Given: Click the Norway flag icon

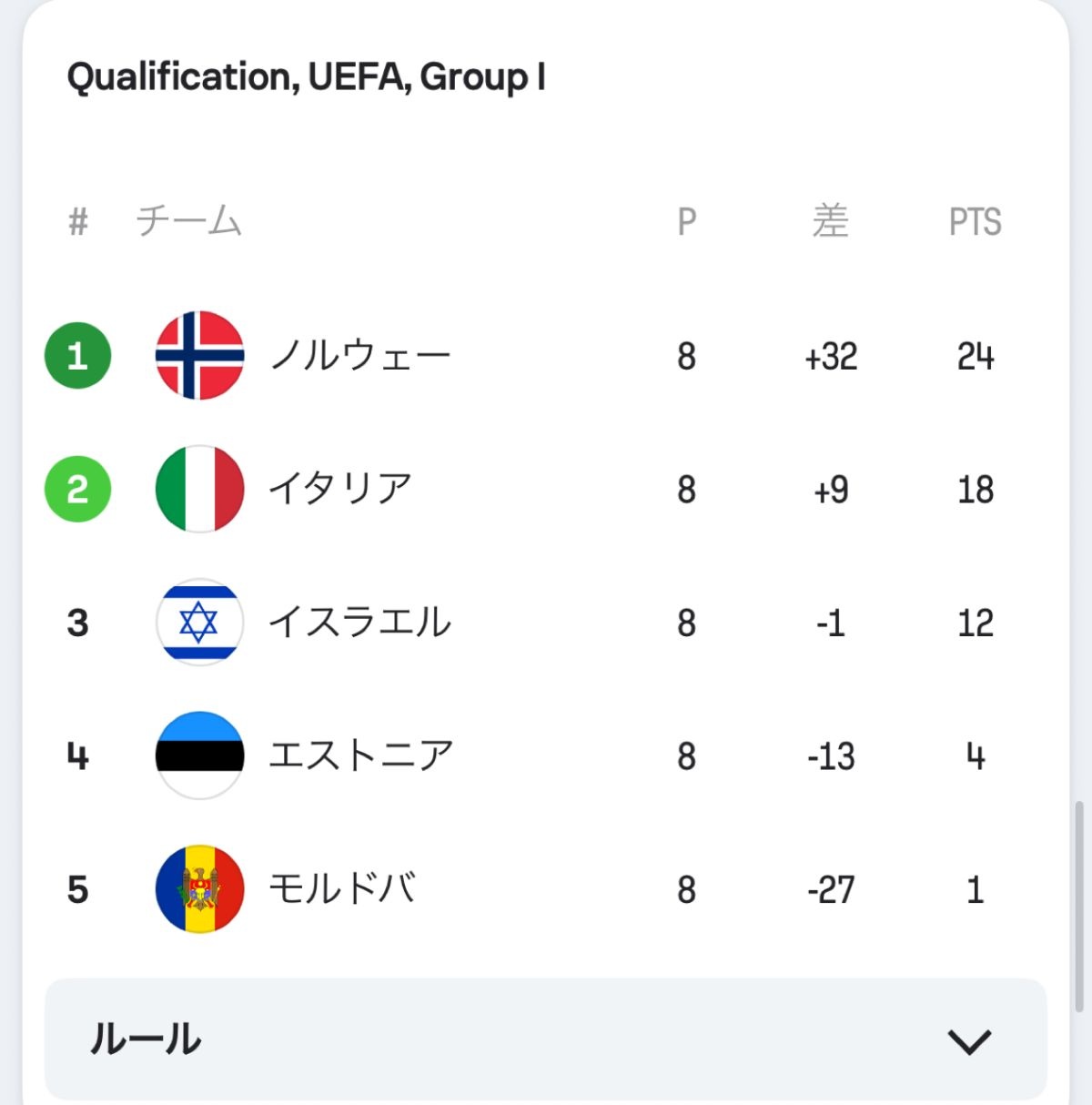Looking at the screenshot, I should [199, 355].
